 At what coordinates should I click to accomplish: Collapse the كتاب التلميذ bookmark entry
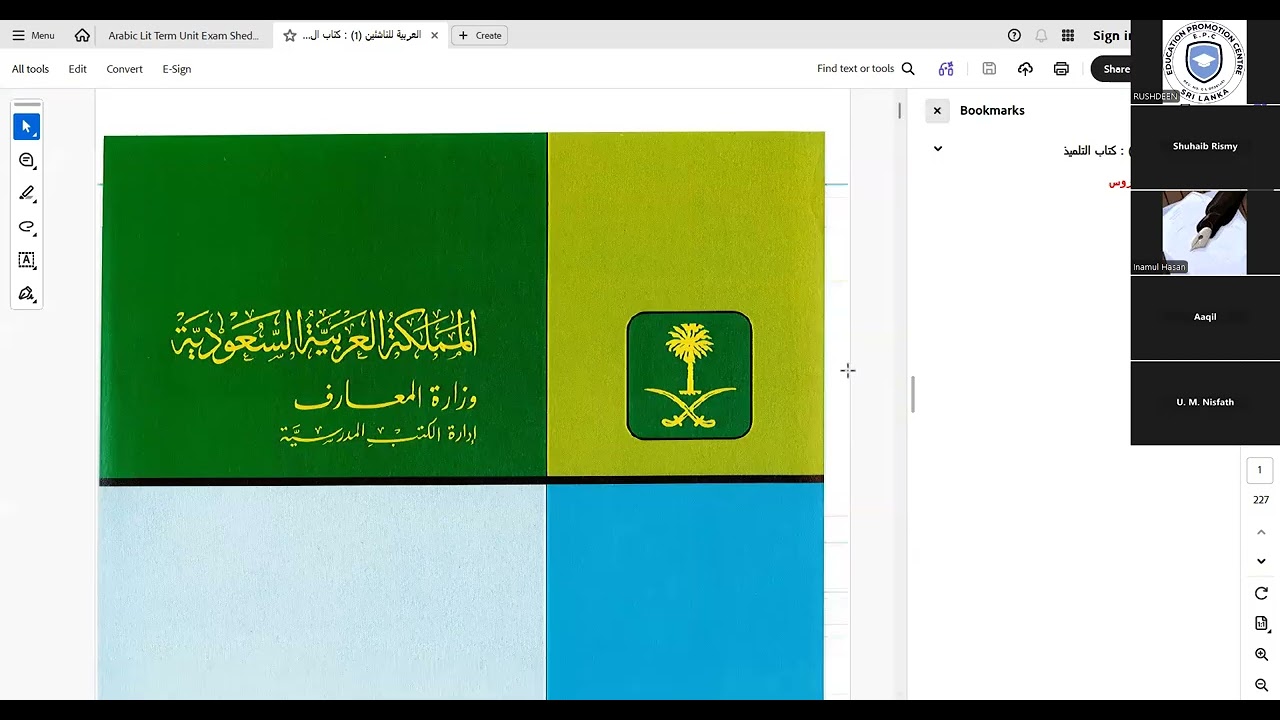[x=938, y=149]
